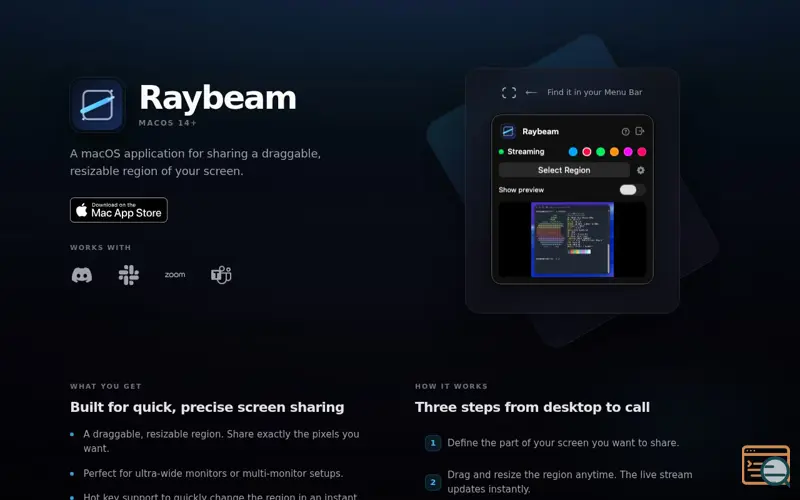Click the Microsoft Teams logo icon
The height and width of the screenshot is (500, 800).
[221, 275]
